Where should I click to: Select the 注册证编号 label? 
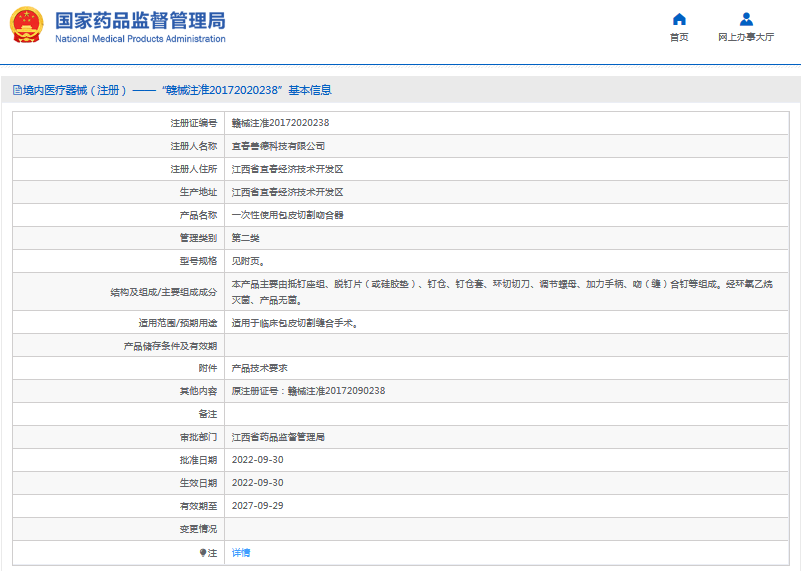pos(194,123)
